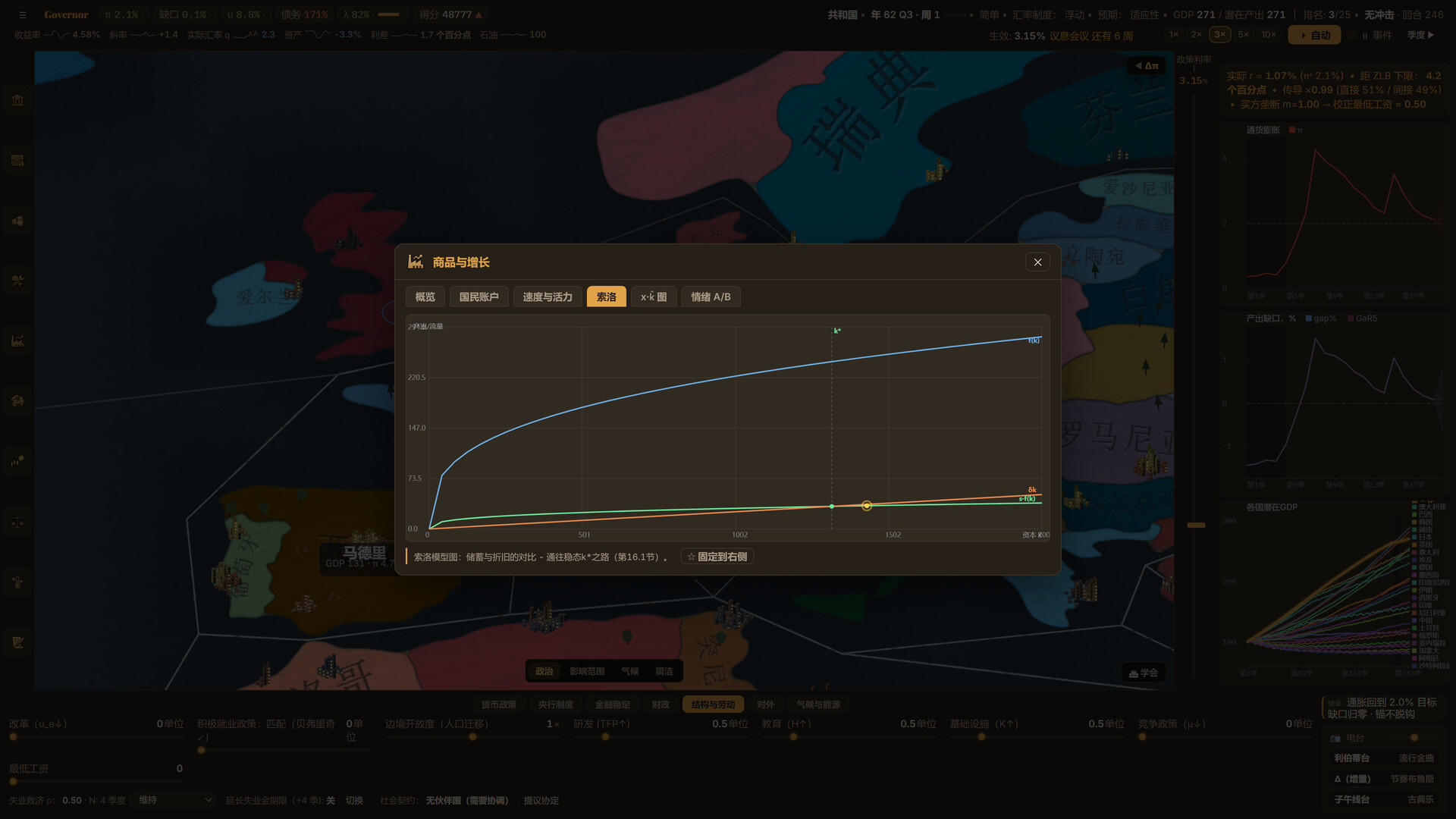1456x819 pixels.
Task: Select 影响范围 map mode
Action: click(587, 671)
